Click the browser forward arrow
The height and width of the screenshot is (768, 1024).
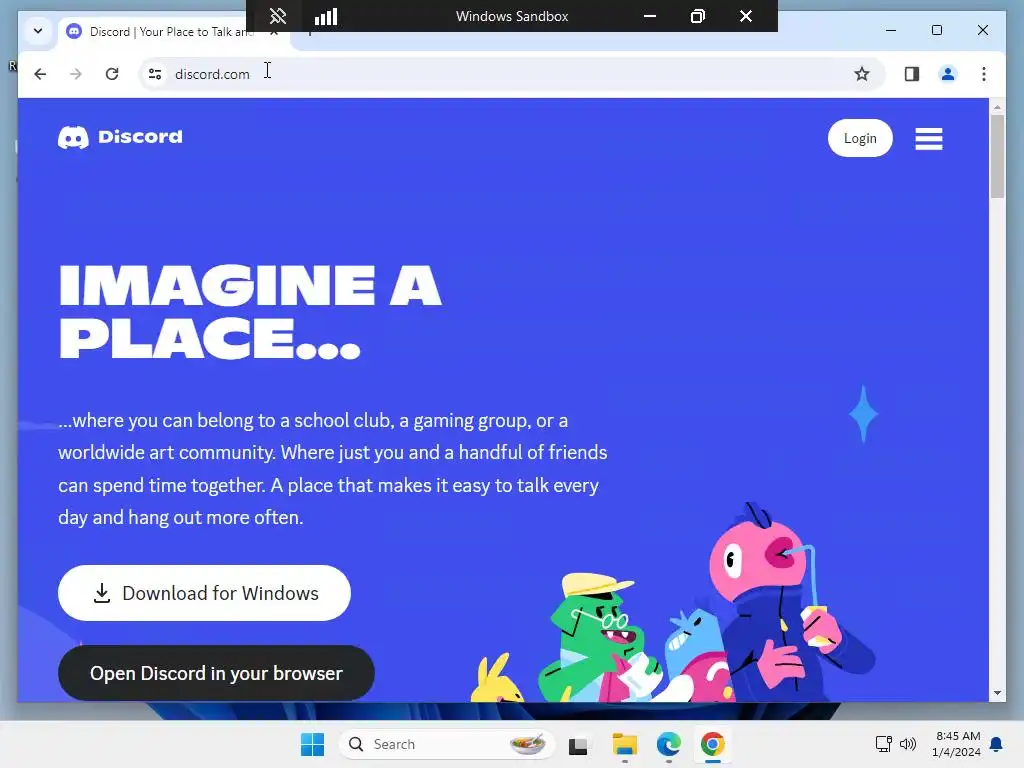click(x=76, y=74)
